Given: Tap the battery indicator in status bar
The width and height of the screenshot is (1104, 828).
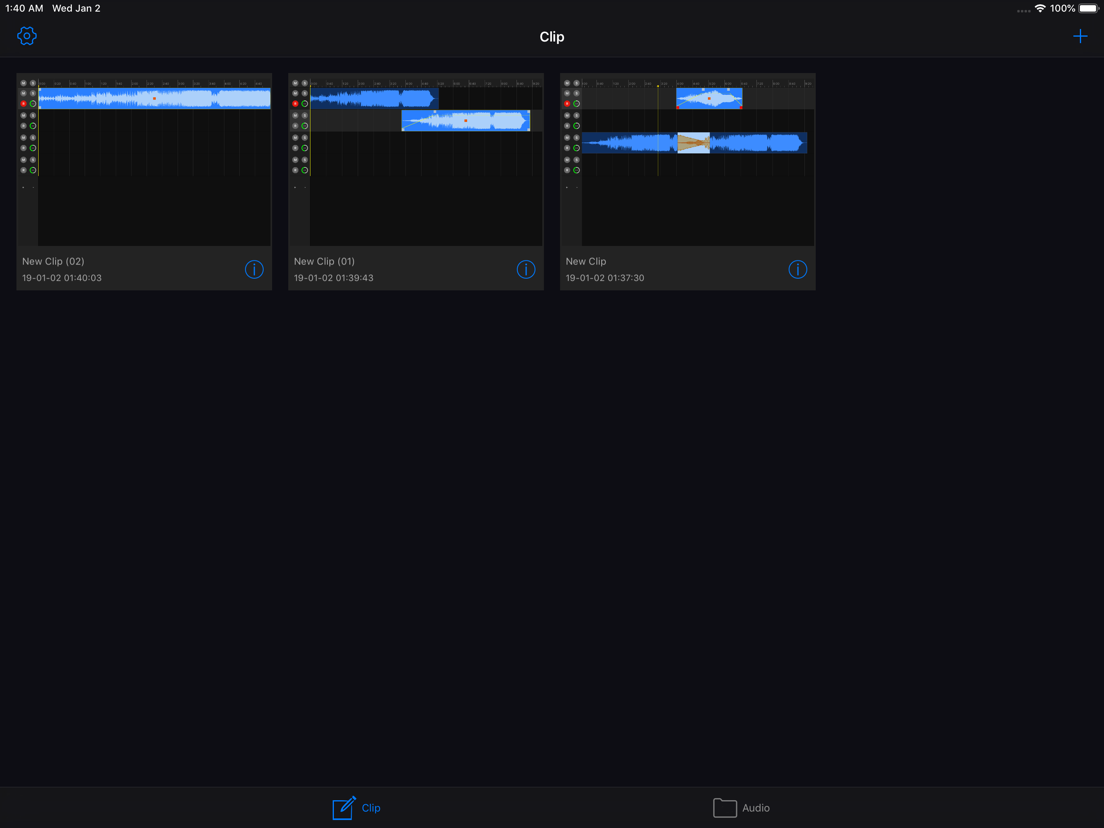Looking at the screenshot, I should click(x=1089, y=8).
